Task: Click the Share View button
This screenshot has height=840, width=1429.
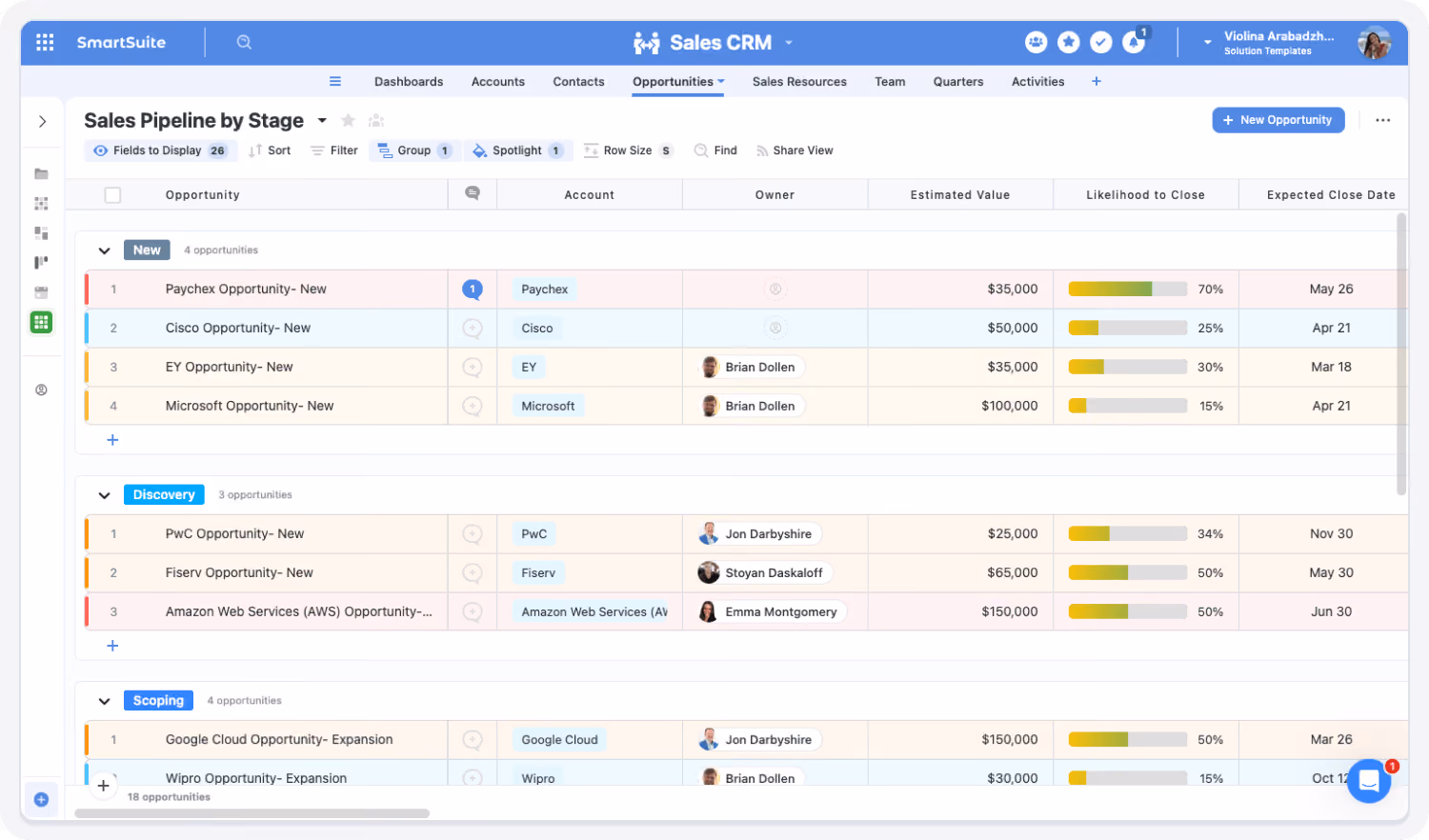Action: 795,150
